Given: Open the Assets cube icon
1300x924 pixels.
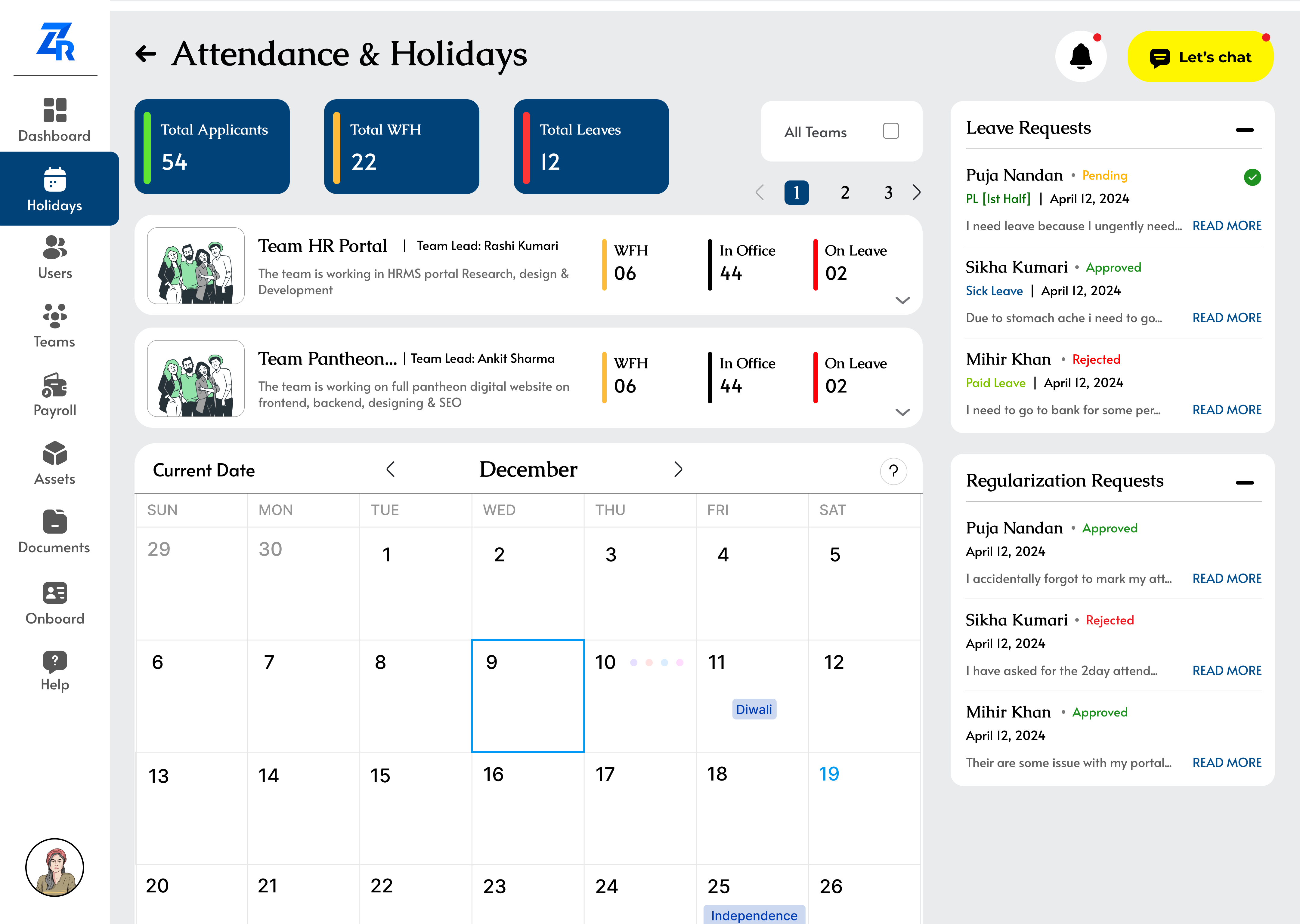Looking at the screenshot, I should click(x=55, y=454).
